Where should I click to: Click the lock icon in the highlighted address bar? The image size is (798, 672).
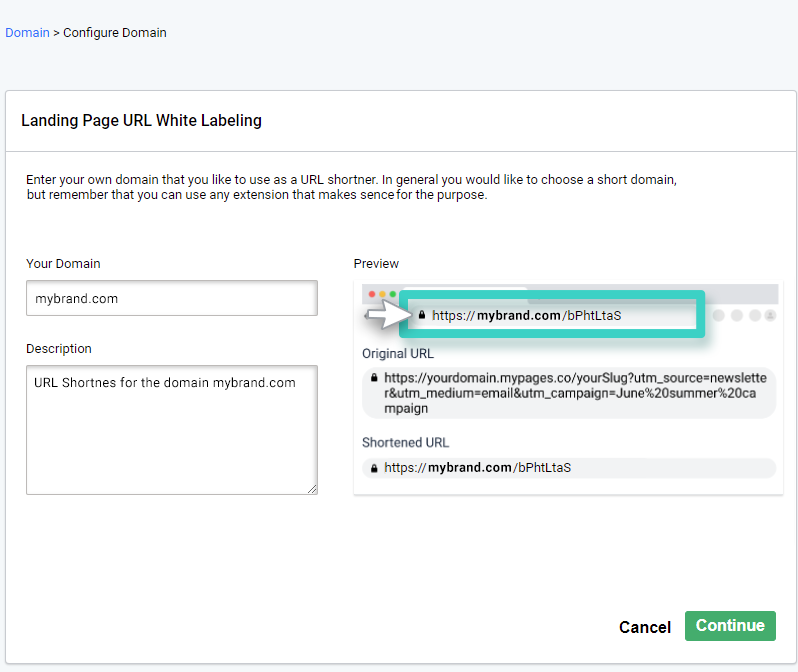click(422, 315)
